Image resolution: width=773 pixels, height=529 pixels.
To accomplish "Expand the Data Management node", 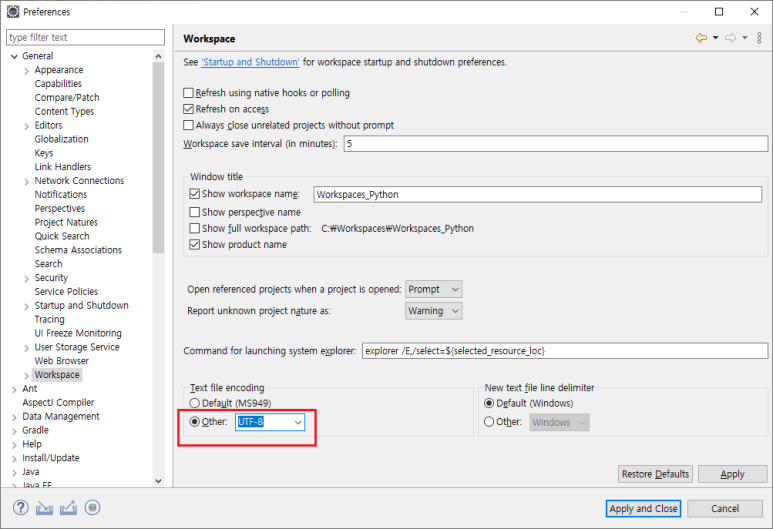I will (14, 417).
